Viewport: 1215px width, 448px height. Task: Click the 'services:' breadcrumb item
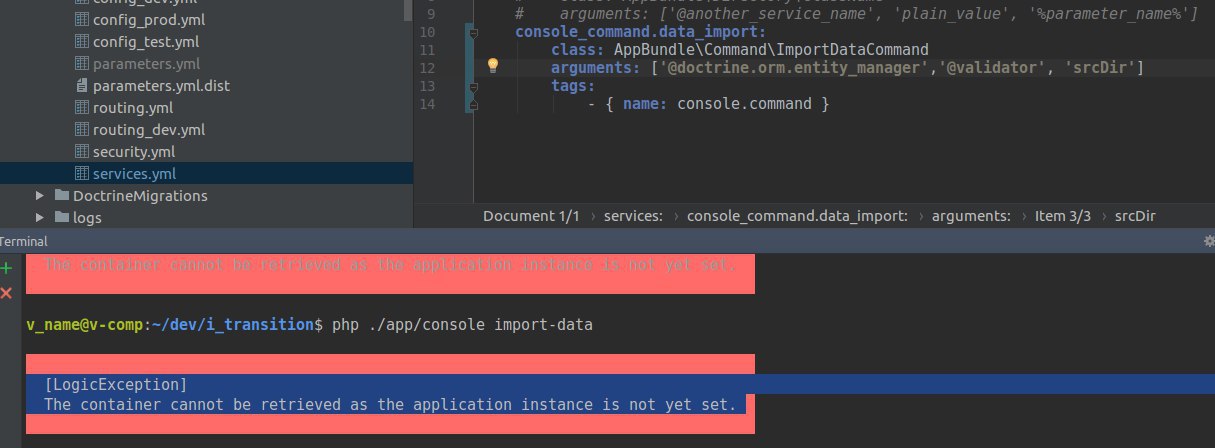(632, 216)
